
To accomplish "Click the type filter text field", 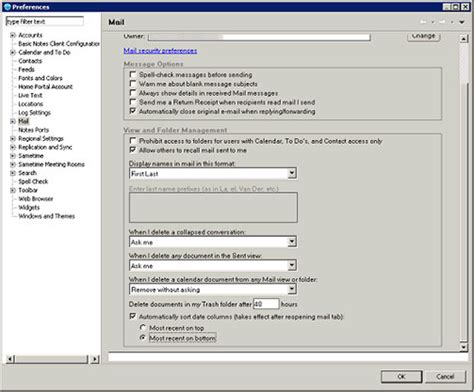I will tap(45, 21).
